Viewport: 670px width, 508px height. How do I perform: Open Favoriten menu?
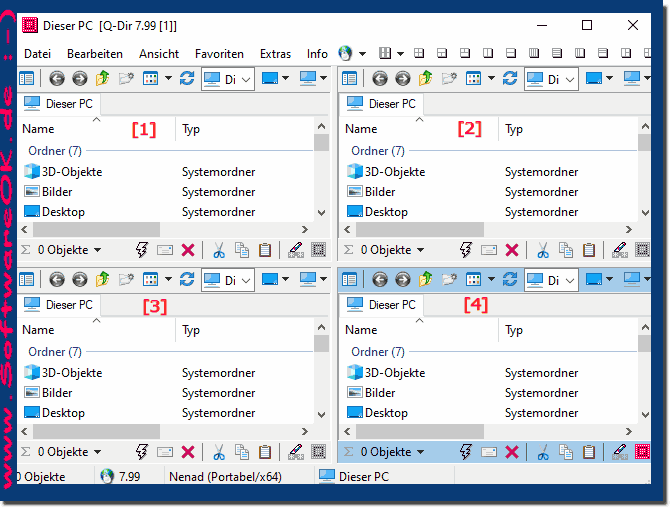point(219,54)
